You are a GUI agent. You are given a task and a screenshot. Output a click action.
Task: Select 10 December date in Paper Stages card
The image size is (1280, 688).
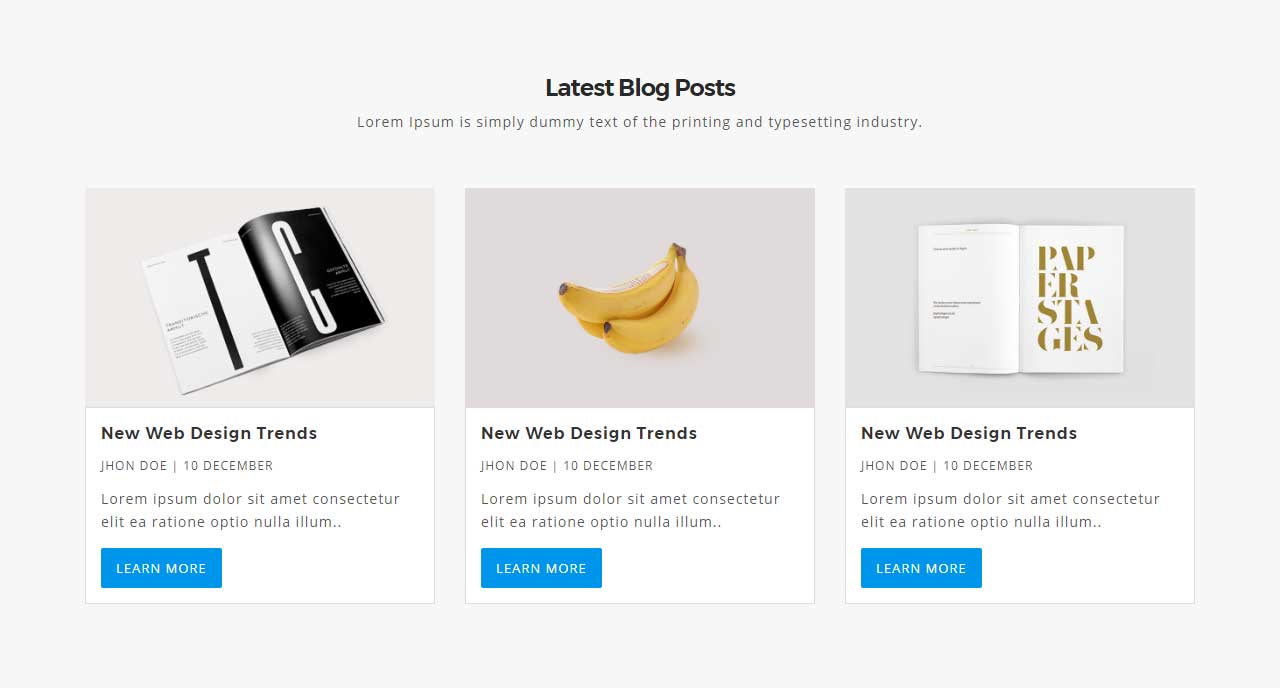[988, 466]
